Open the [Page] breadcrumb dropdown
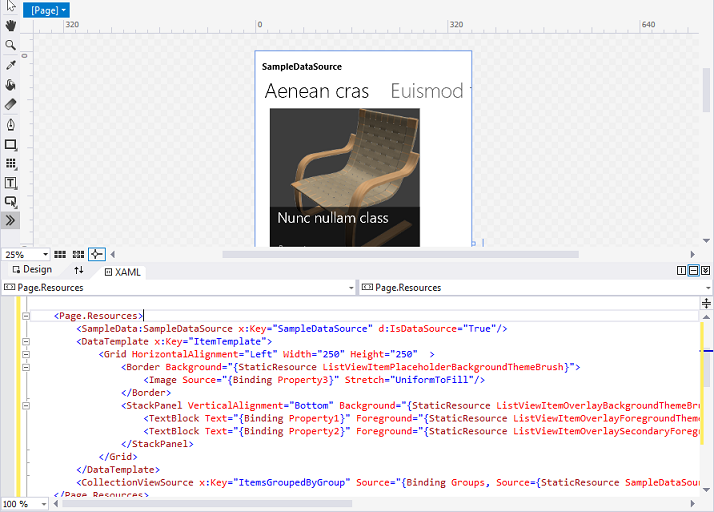 point(46,10)
